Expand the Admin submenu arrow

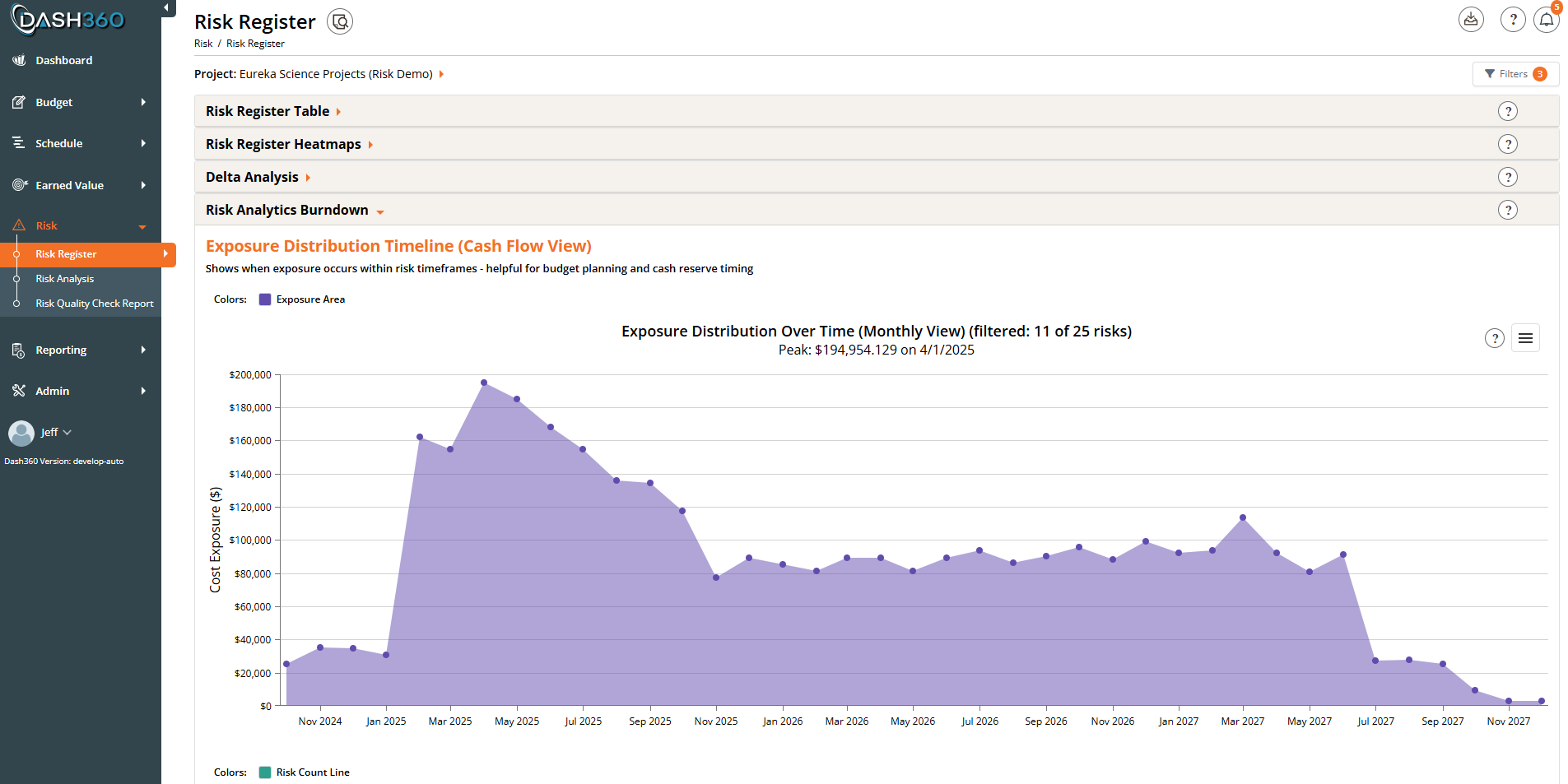point(143,391)
